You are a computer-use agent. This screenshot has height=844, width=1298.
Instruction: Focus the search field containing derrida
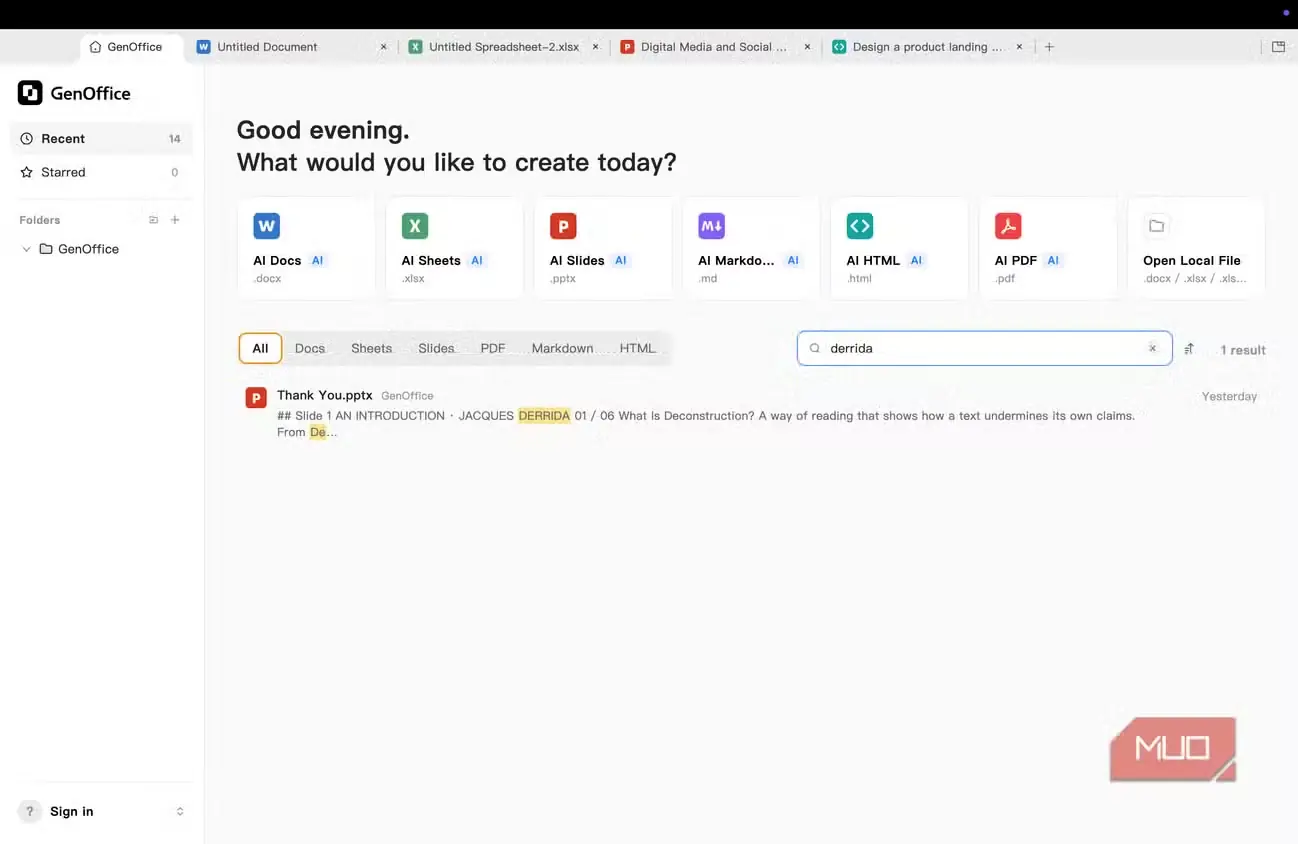(984, 348)
